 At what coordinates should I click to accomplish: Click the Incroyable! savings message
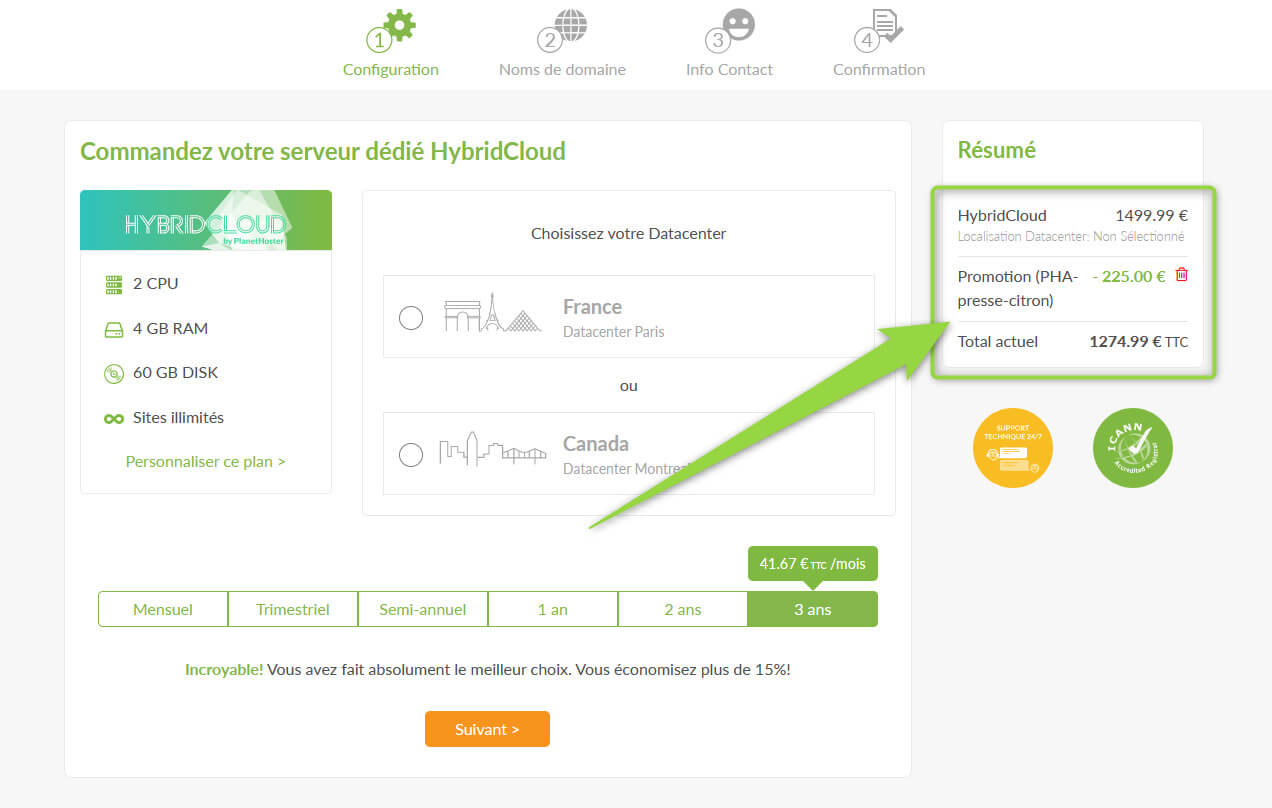point(488,669)
